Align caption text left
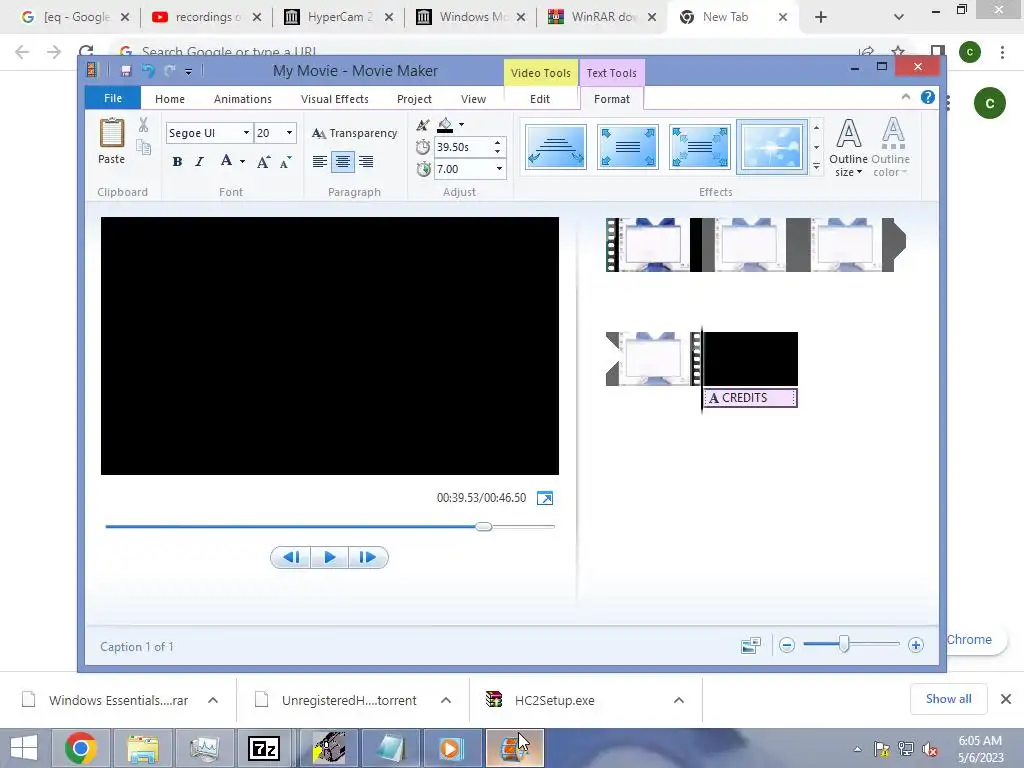1024x768 pixels. pos(319,161)
